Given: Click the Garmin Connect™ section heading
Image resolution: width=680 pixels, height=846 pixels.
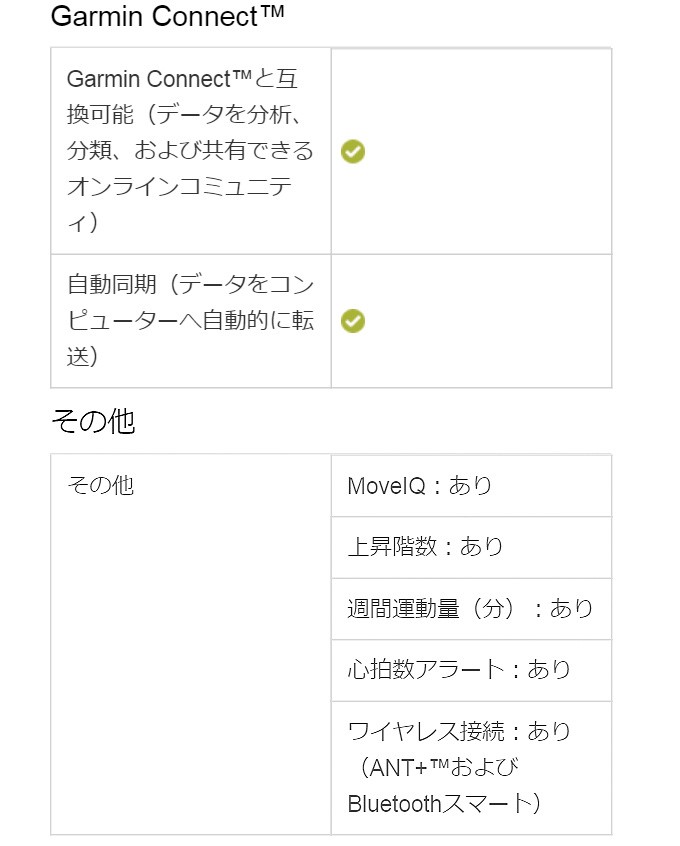Looking at the screenshot, I should (167, 17).
